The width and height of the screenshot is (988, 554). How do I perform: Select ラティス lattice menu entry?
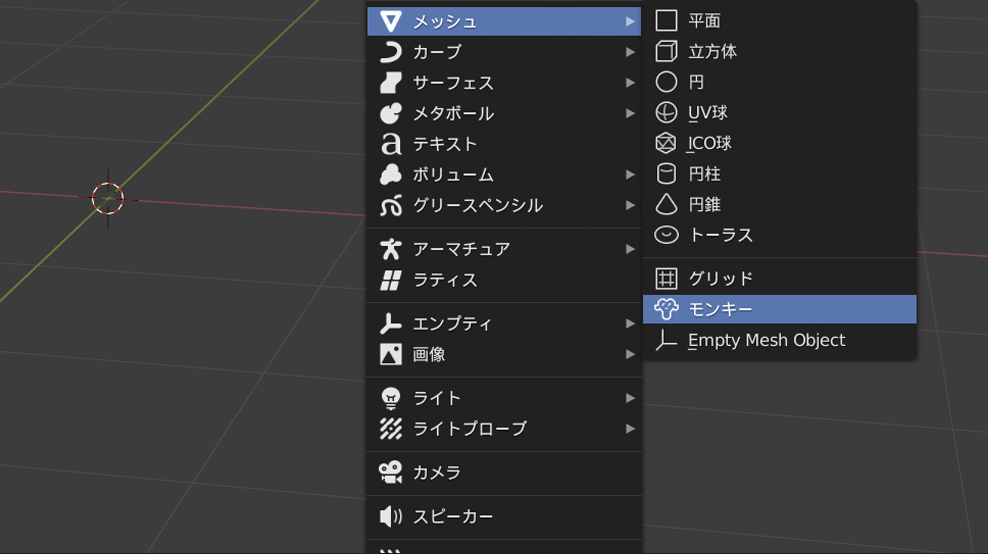445,280
